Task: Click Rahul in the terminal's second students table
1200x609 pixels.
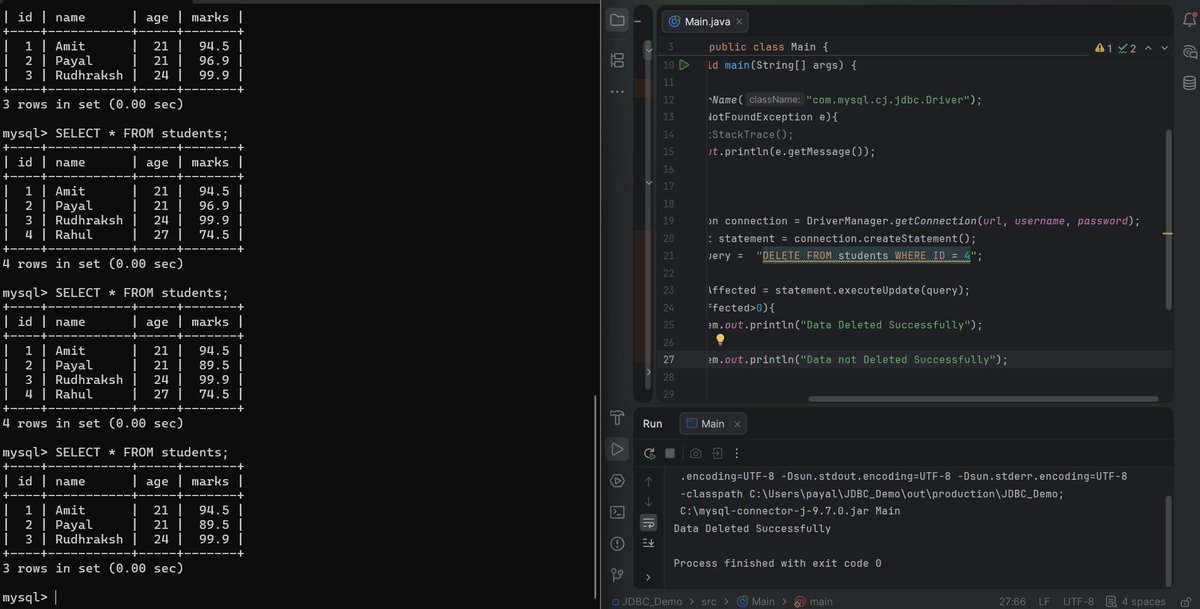Action: point(74,235)
